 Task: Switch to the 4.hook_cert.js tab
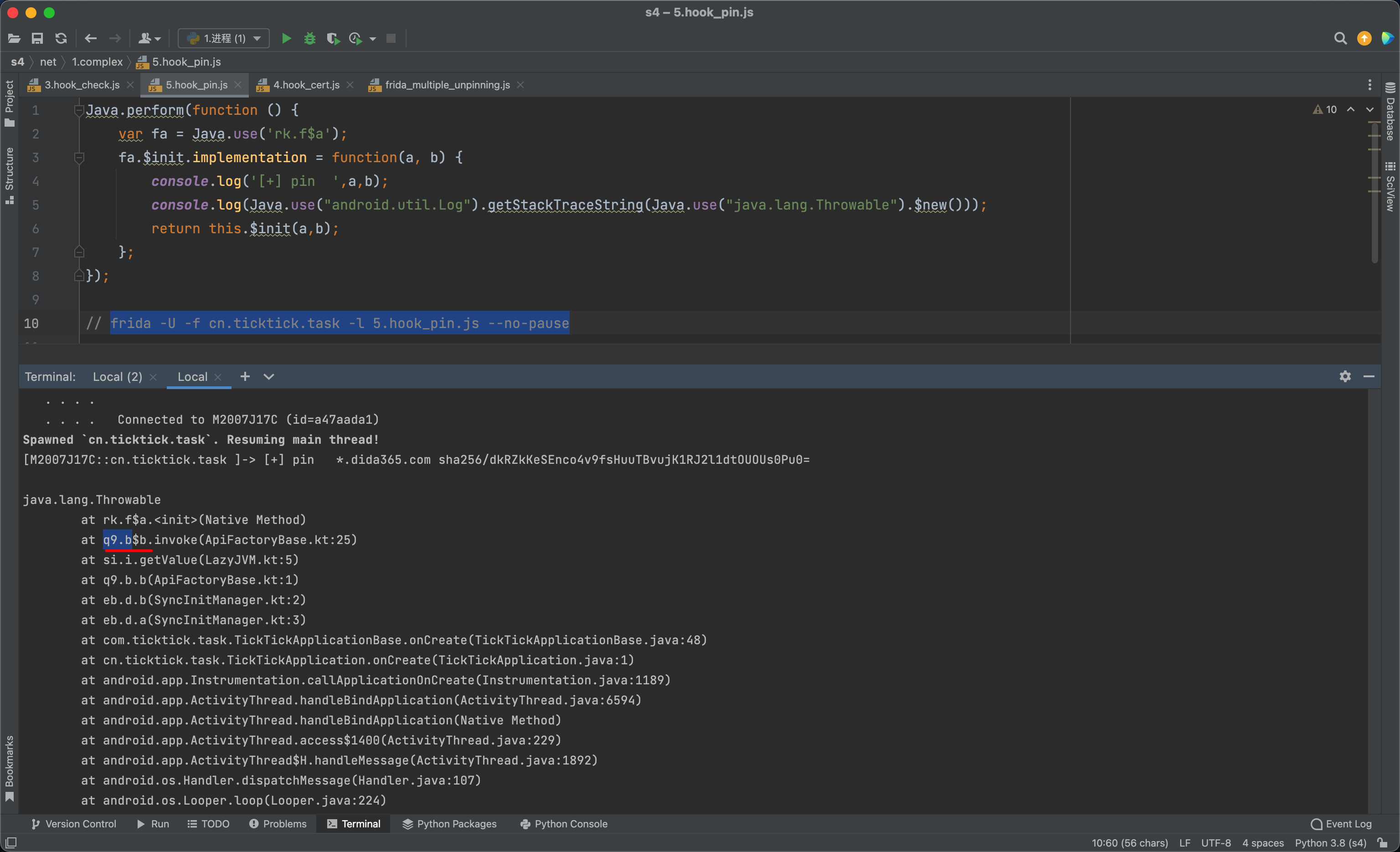point(306,85)
